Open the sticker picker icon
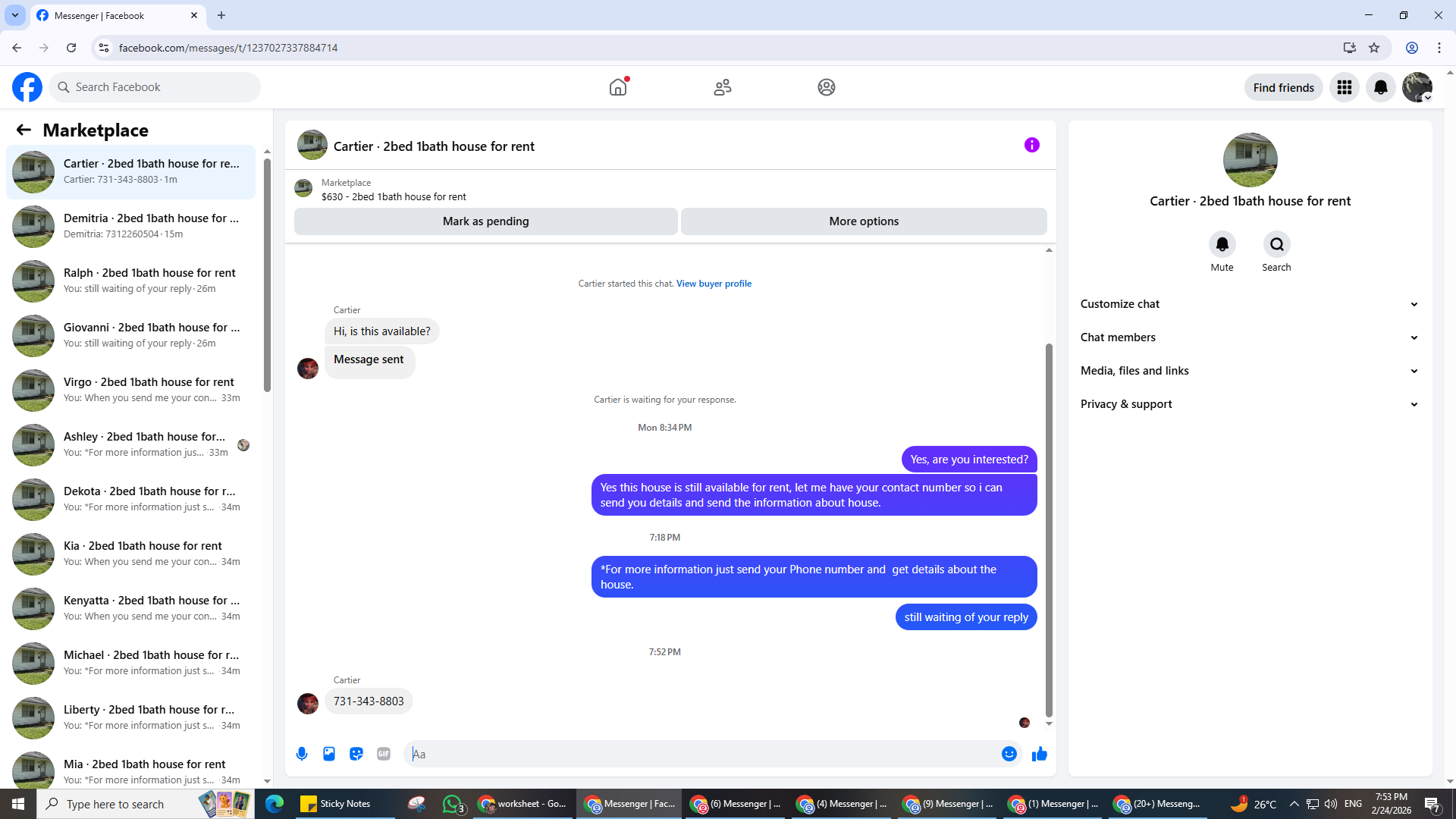The width and height of the screenshot is (1456, 819). (x=356, y=754)
